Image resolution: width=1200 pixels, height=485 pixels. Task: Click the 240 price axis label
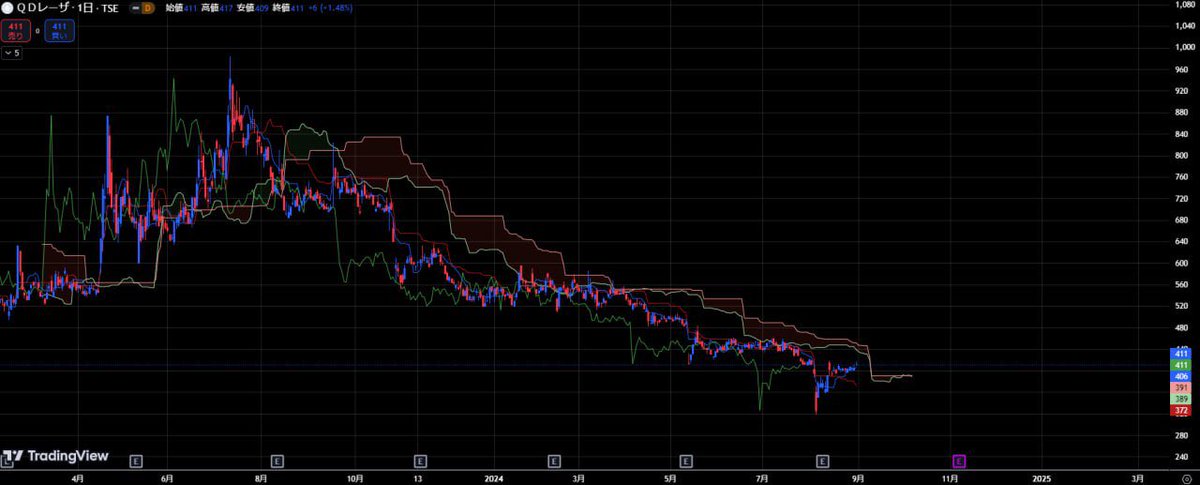(x=1183, y=457)
